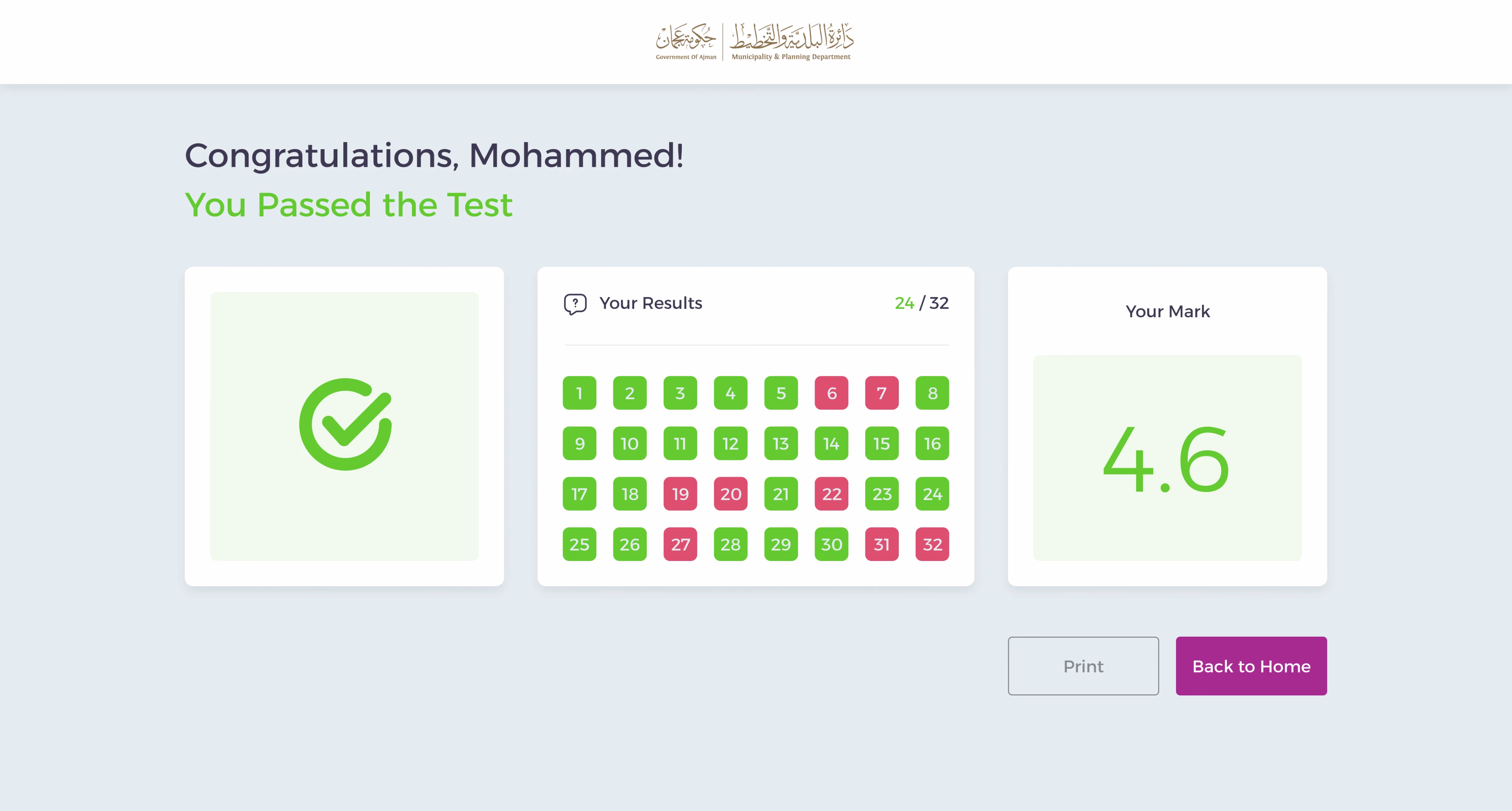The width and height of the screenshot is (1512, 811).
Task: Click question tile number 20
Action: pyautogui.click(x=731, y=494)
